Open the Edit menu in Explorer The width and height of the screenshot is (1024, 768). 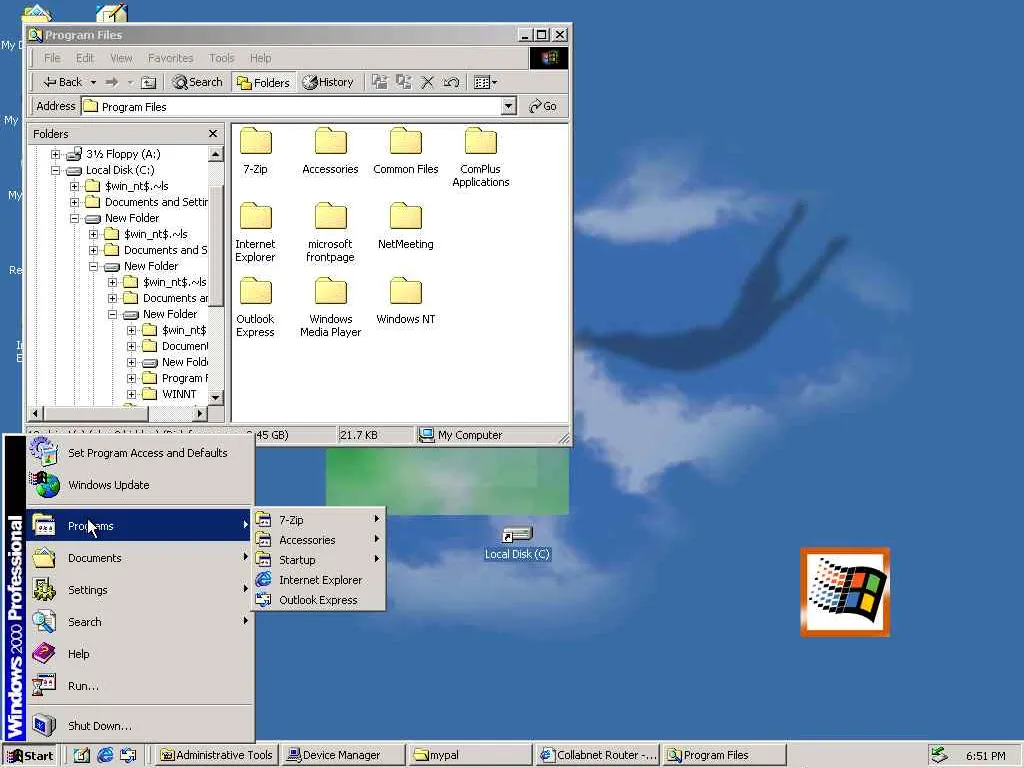pos(85,58)
